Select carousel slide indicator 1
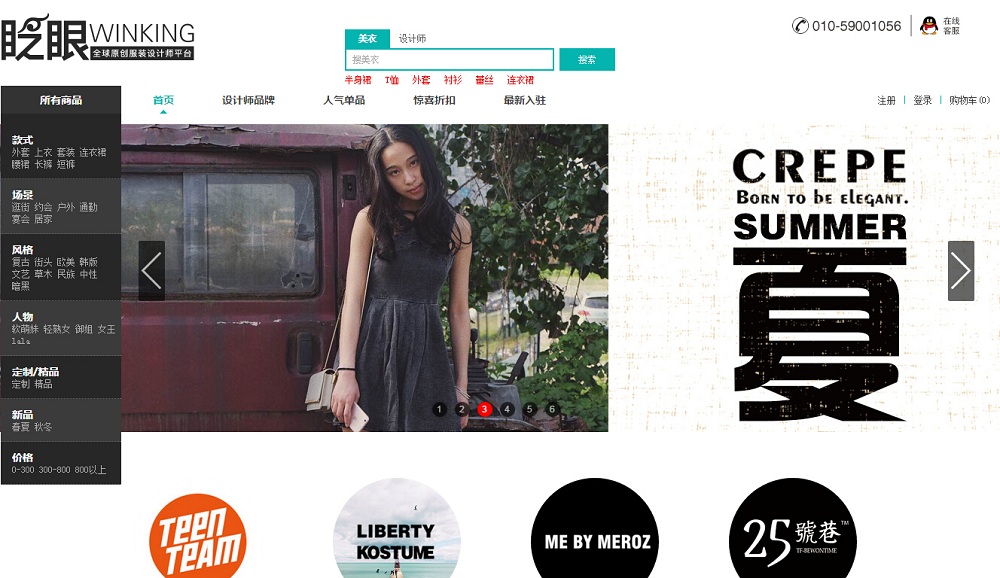Image resolution: width=1000 pixels, height=578 pixels. 439,409
